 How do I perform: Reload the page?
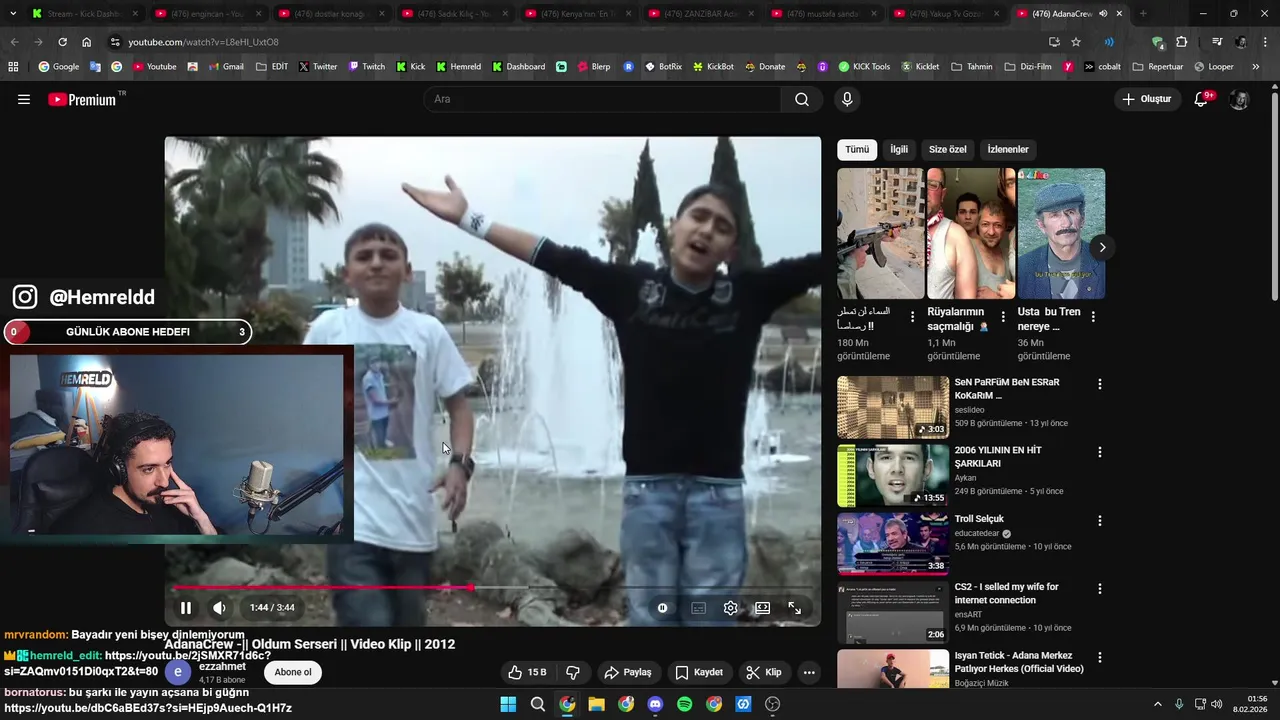coord(62,42)
